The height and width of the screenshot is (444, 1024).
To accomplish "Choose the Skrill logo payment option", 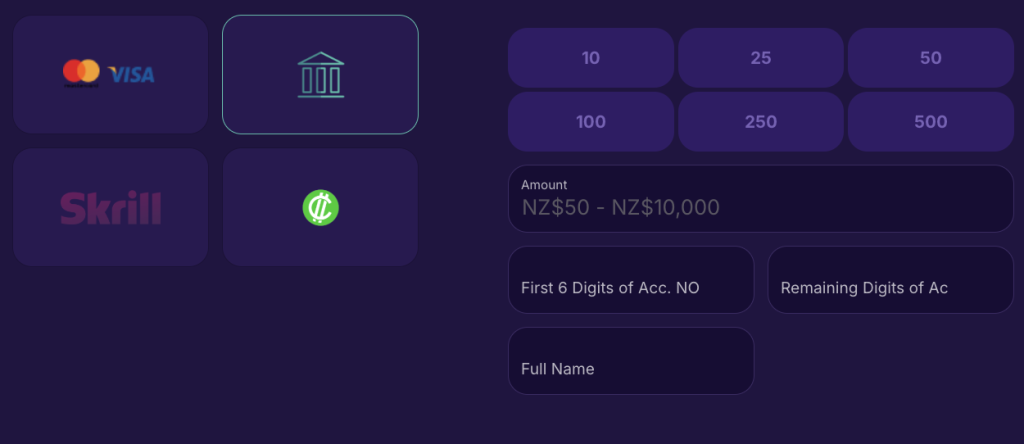I will (x=110, y=208).
